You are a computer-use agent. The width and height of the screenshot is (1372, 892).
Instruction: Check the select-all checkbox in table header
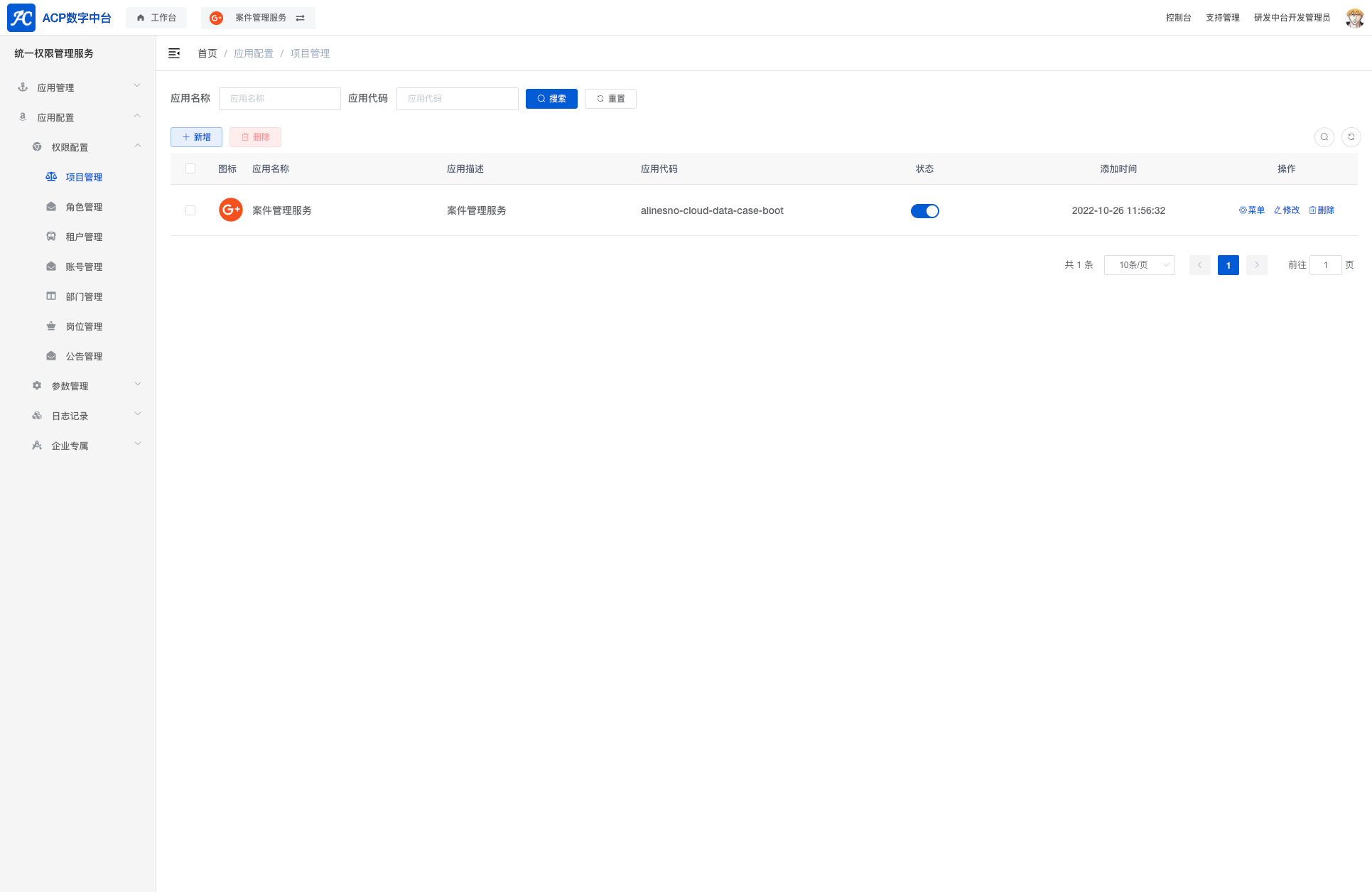(x=190, y=169)
